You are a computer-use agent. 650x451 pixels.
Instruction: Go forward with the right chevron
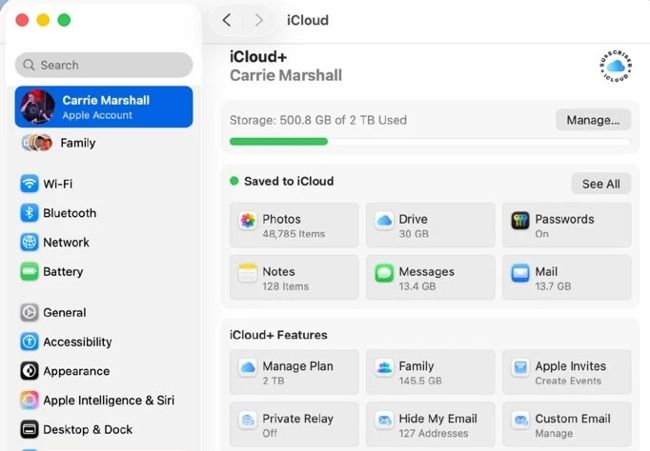259,20
